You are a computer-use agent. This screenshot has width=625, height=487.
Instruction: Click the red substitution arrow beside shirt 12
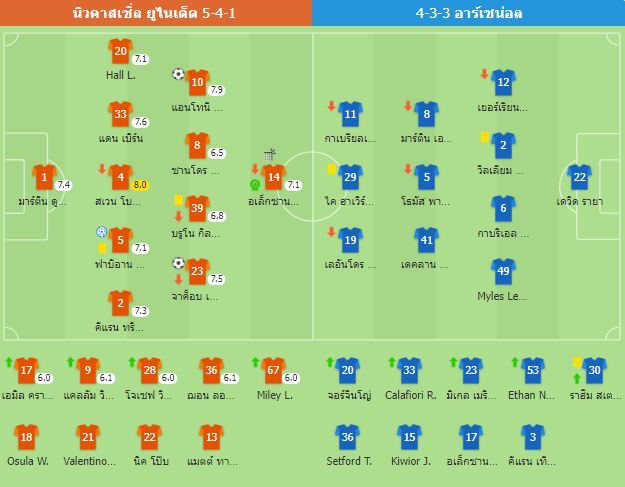coord(484,74)
